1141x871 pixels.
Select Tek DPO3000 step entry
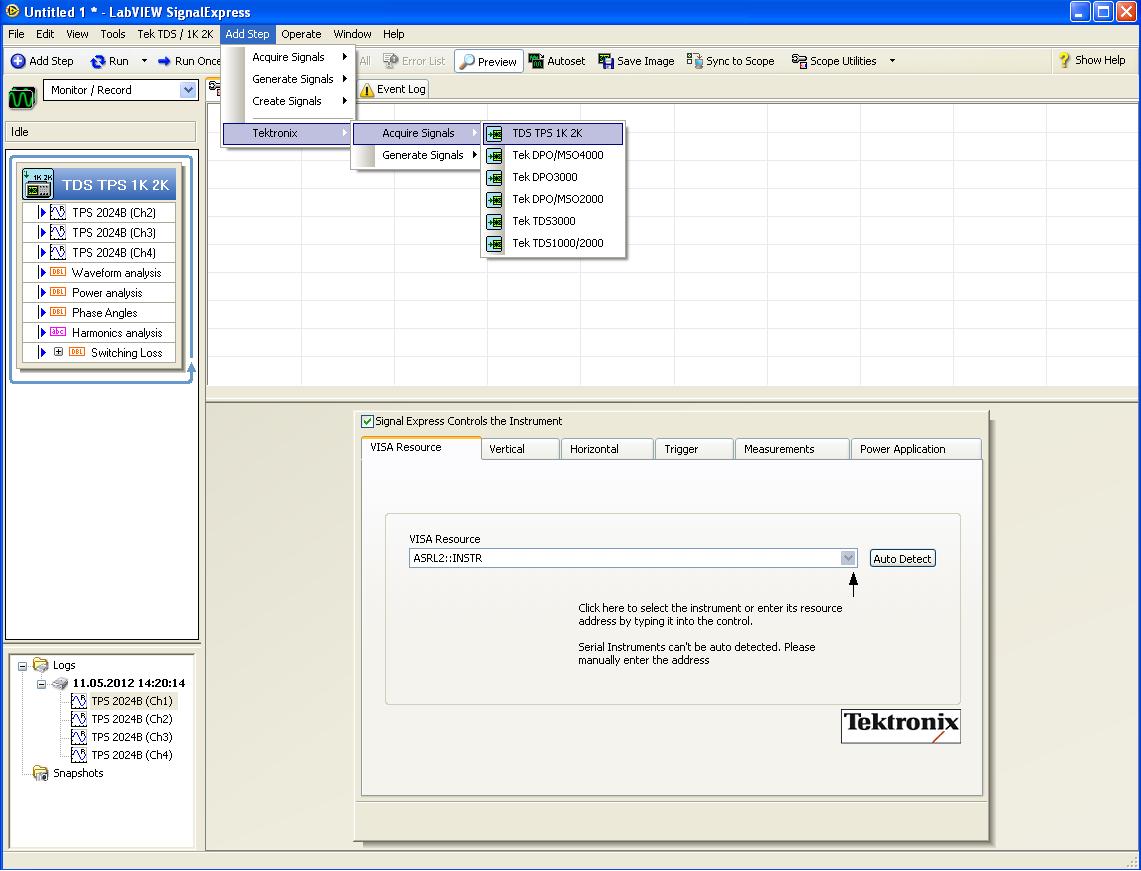point(554,177)
